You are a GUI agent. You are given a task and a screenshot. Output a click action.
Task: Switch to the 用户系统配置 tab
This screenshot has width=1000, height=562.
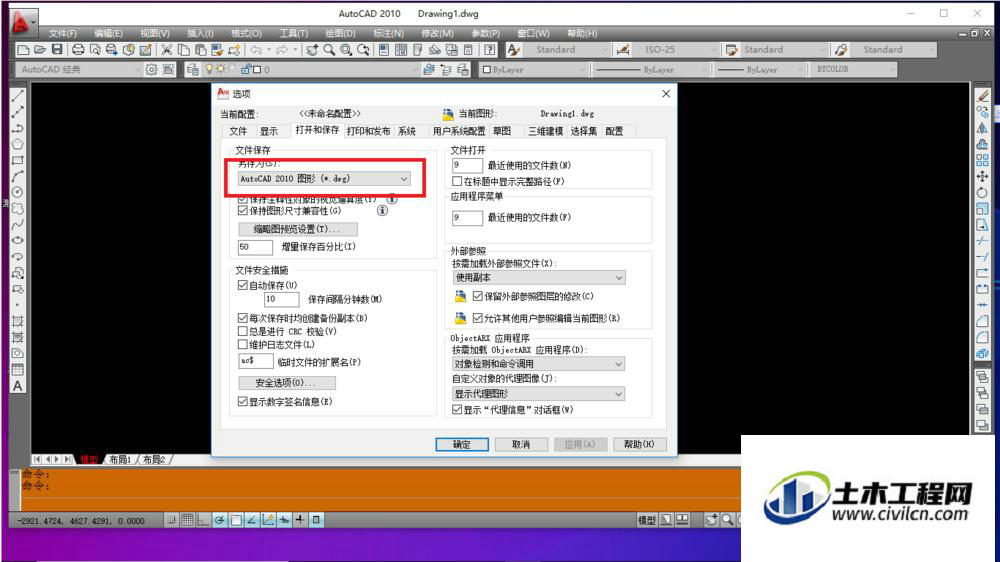pyautogui.click(x=459, y=131)
